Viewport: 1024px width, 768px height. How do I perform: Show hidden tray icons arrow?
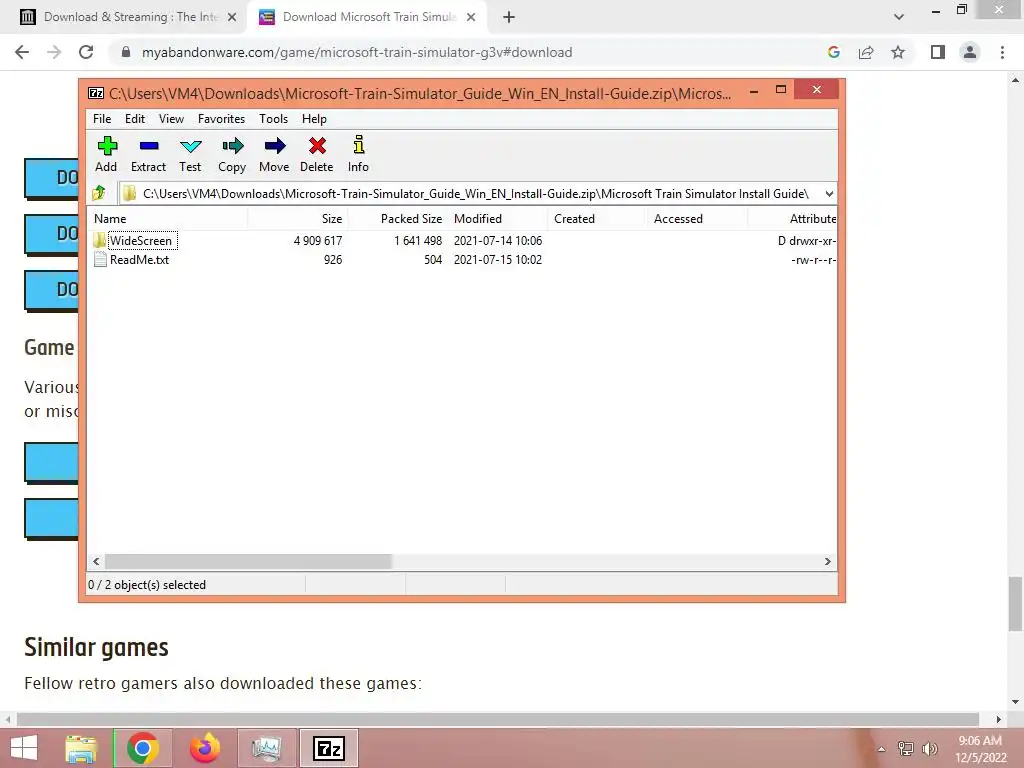click(x=882, y=749)
